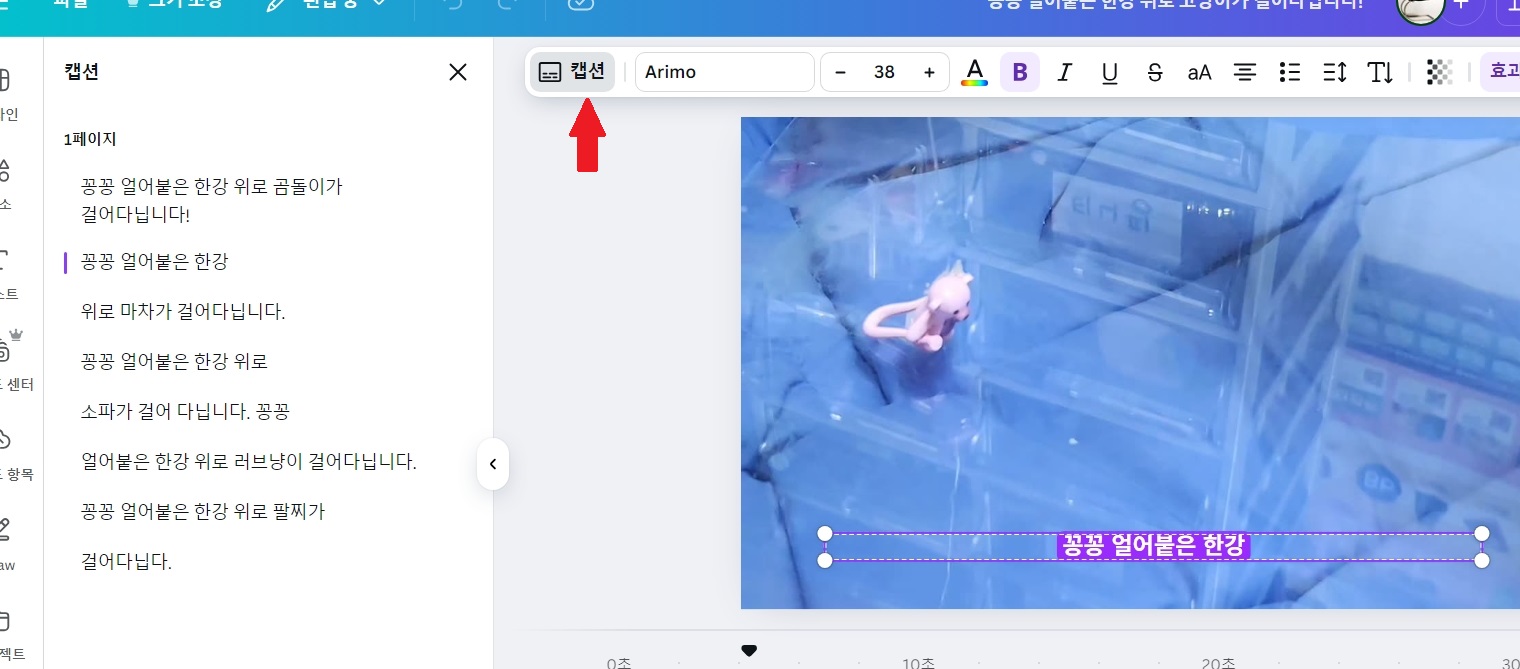Open the Arimo font dropdown

(x=725, y=72)
